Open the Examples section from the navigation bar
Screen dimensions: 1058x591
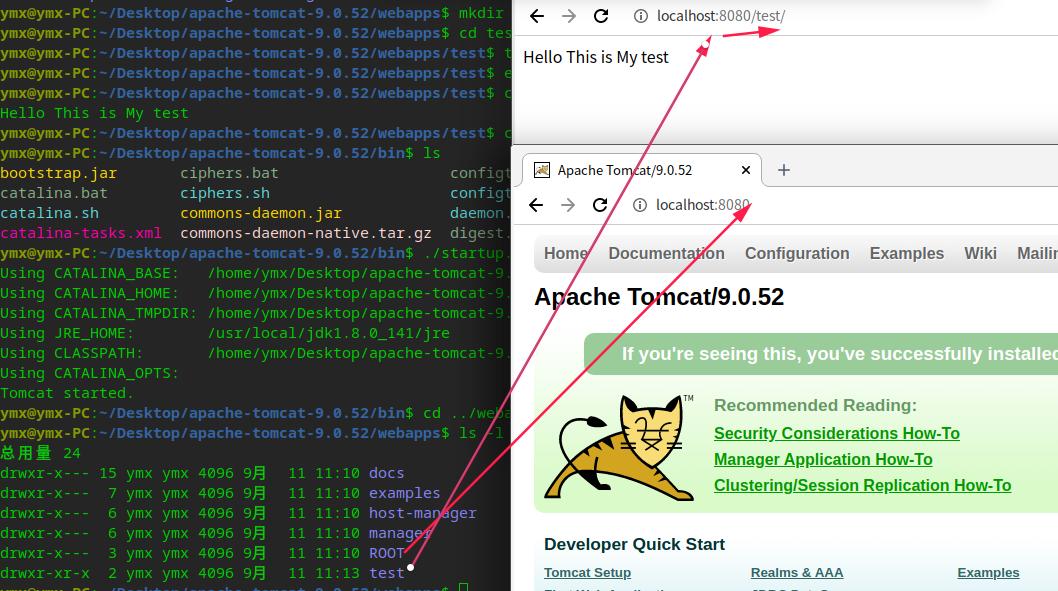[906, 253]
